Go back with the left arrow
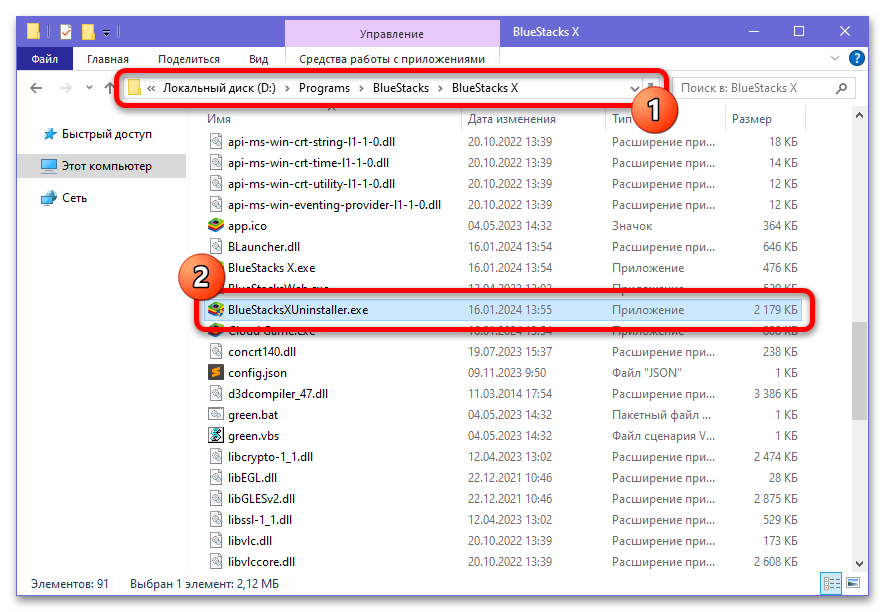 [x=36, y=88]
